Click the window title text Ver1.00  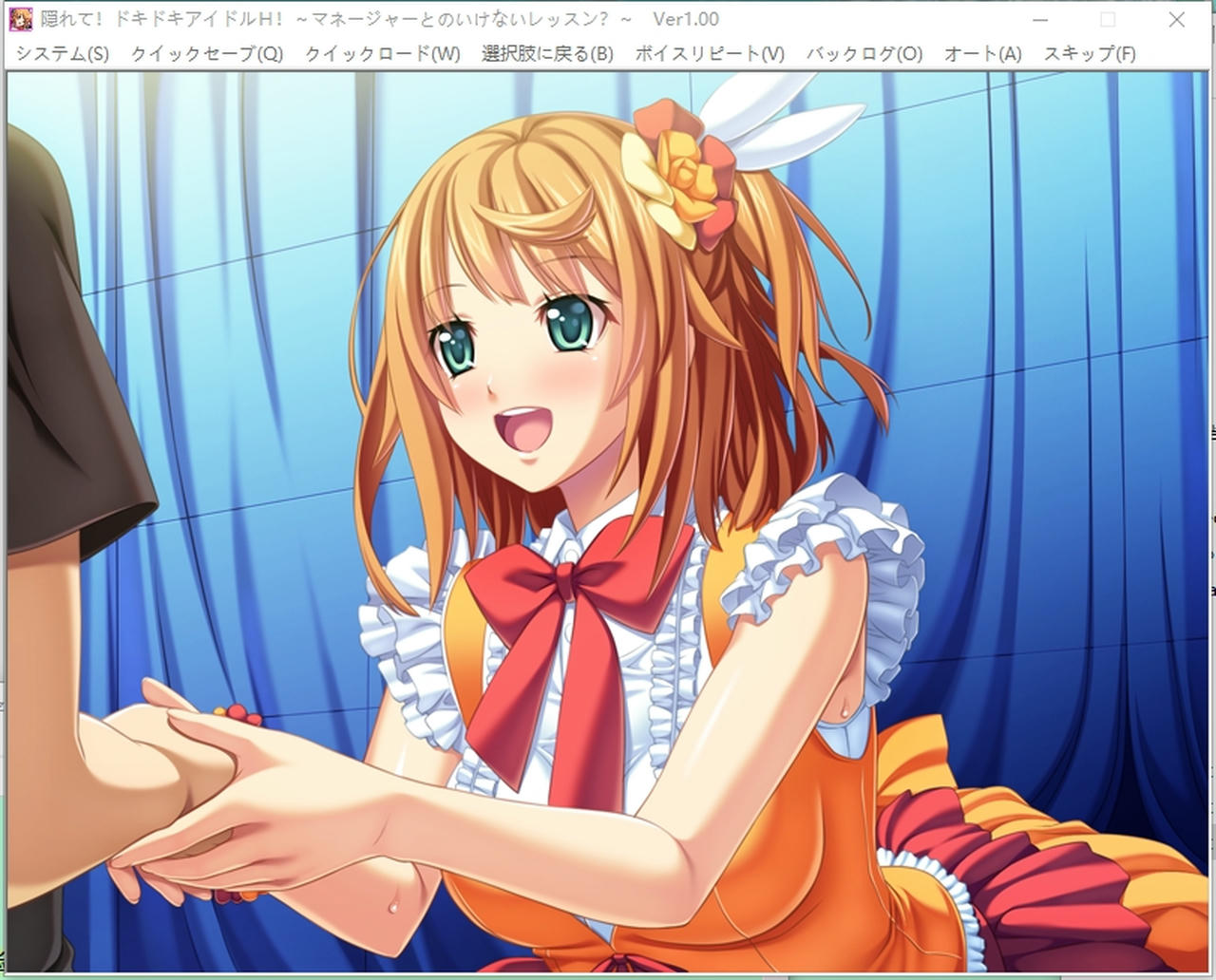click(x=686, y=19)
